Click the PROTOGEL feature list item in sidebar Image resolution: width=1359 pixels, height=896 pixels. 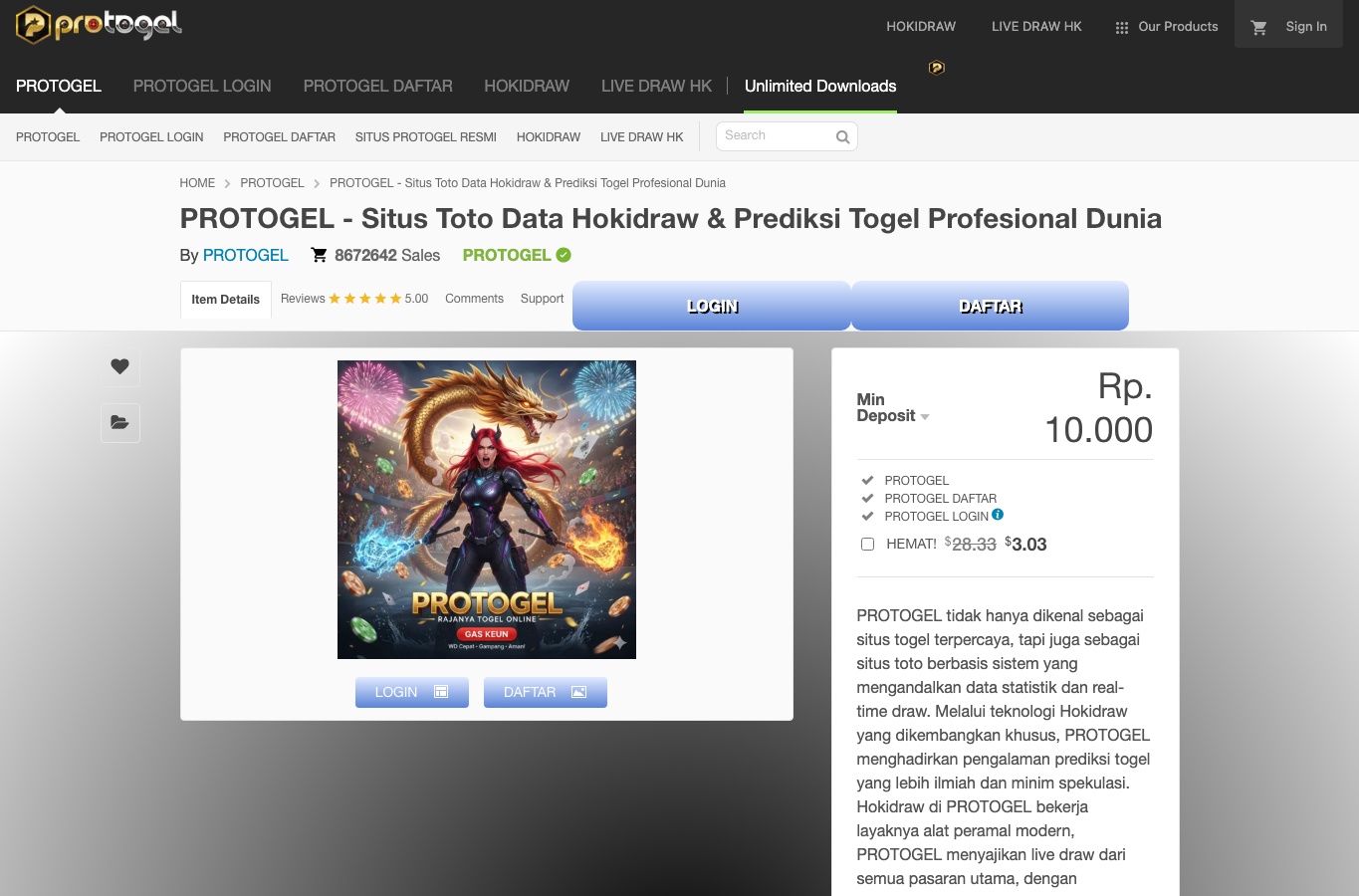[x=917, y=481]
